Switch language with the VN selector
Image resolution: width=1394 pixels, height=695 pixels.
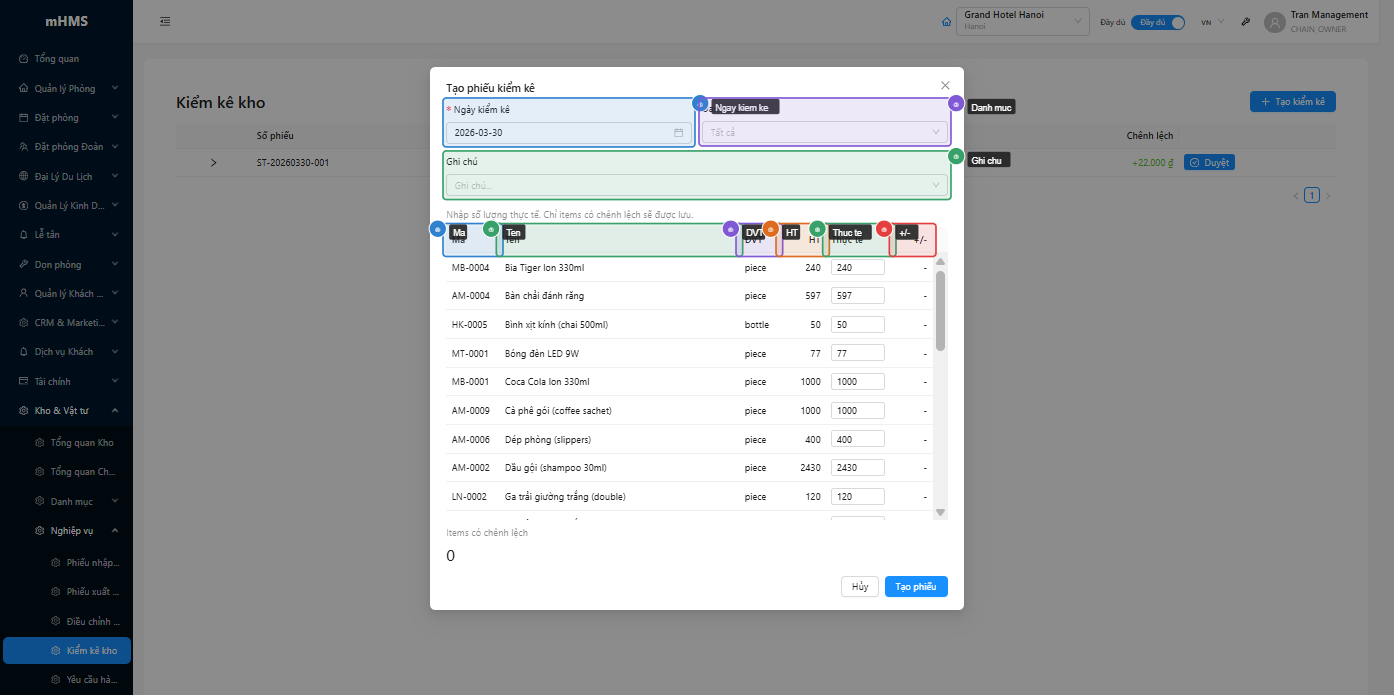1211,22
